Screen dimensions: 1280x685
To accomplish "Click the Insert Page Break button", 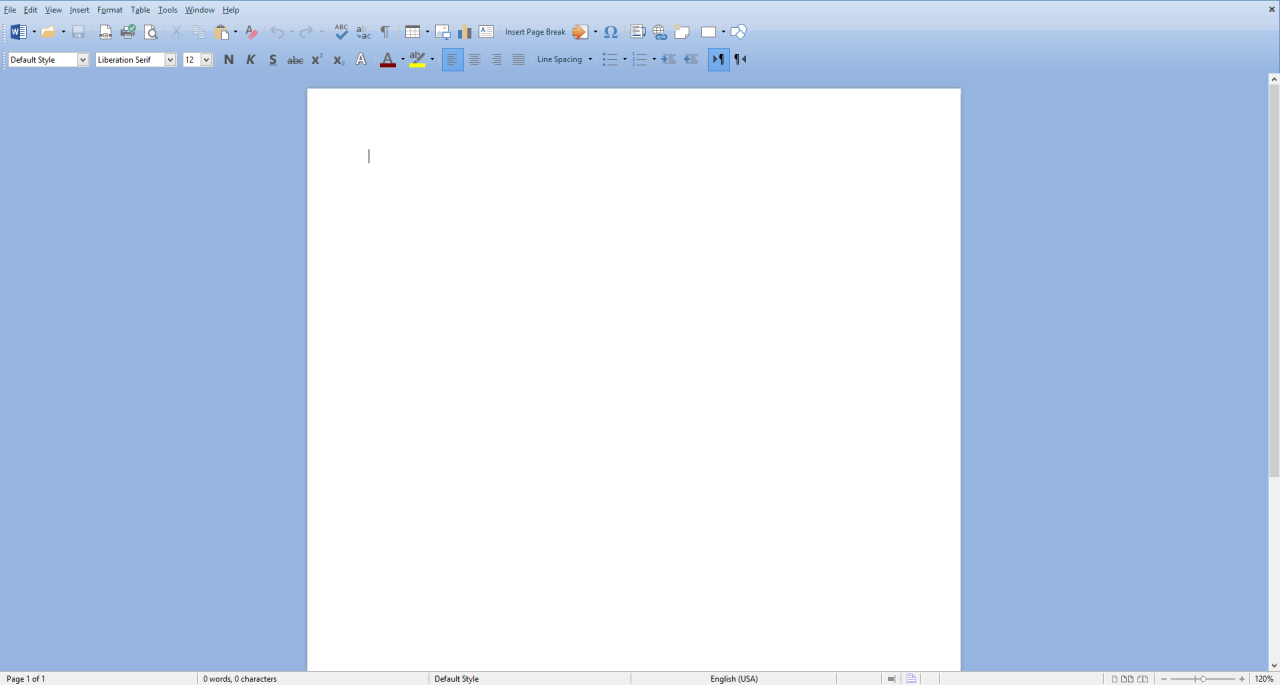I will (535, 32).
